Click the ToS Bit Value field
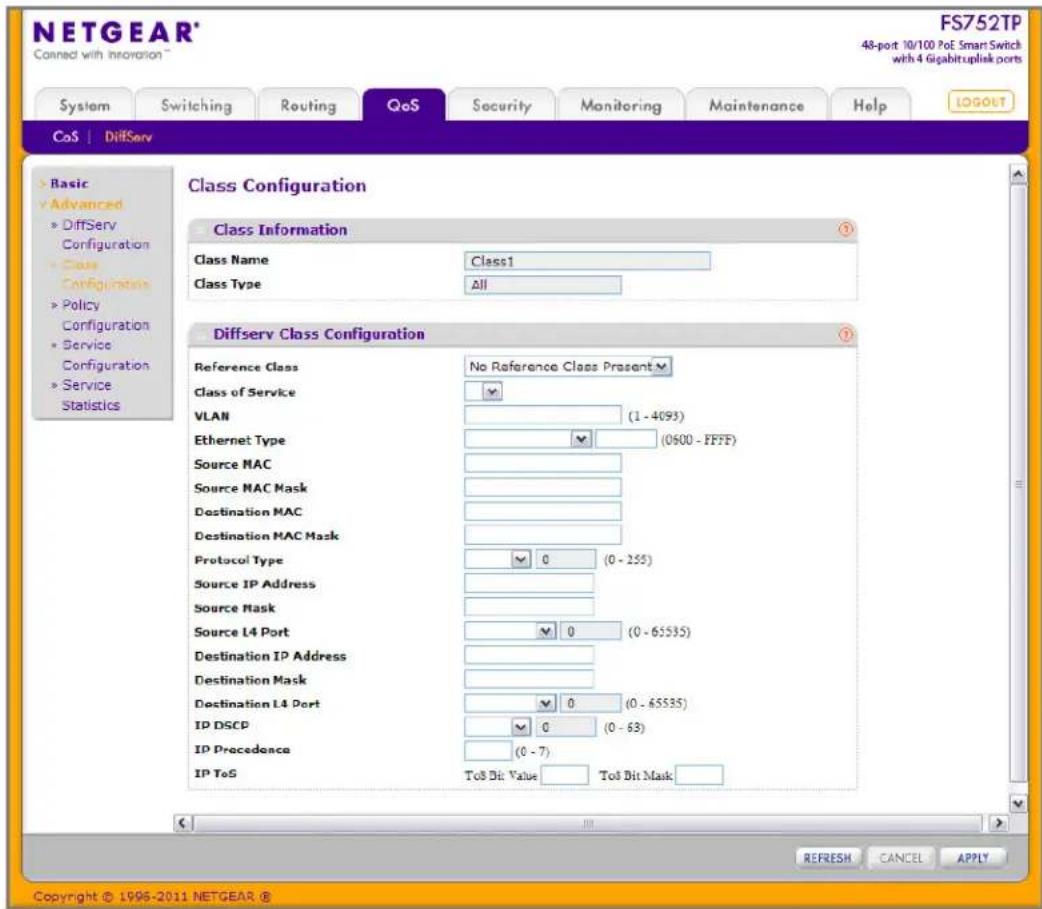 pos(565,775)
